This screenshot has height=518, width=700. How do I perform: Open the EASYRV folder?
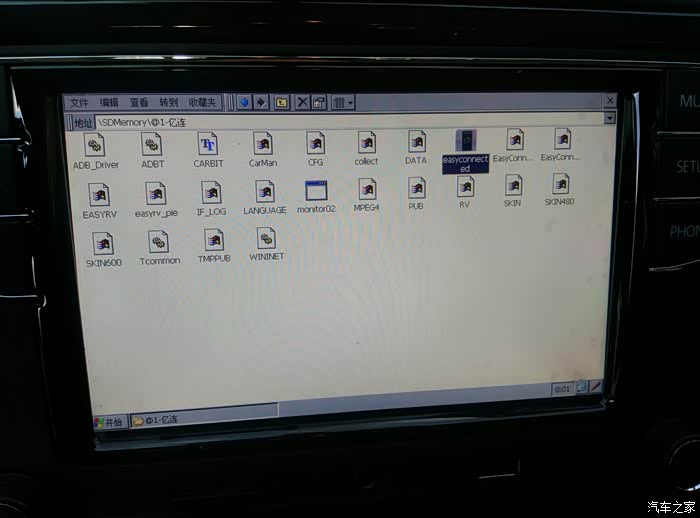(99, 201)
